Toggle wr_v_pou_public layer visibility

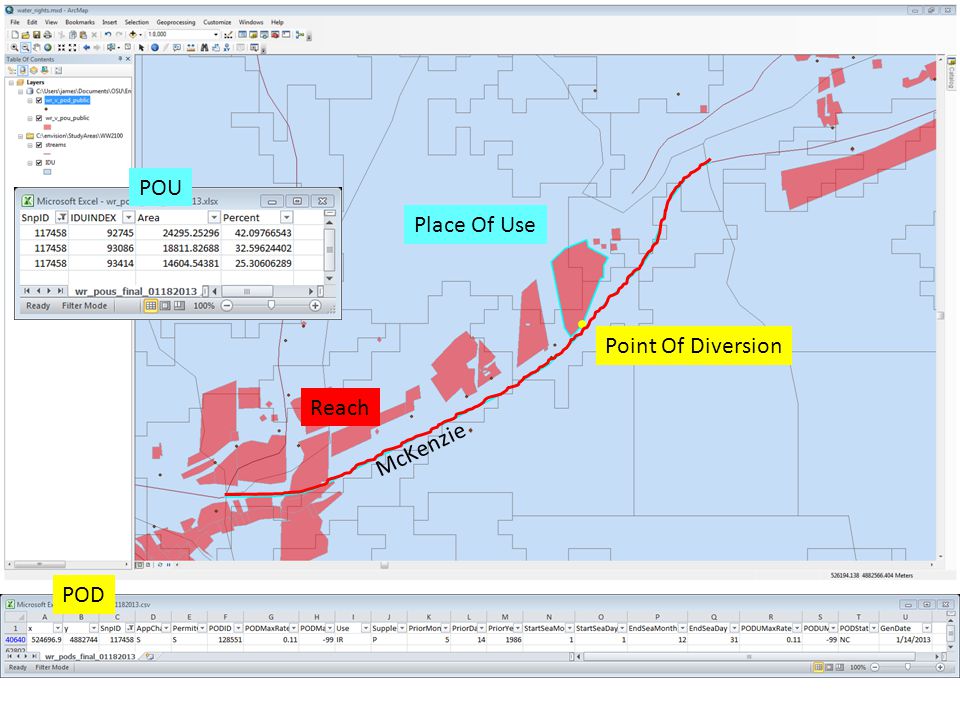[39, 118]
